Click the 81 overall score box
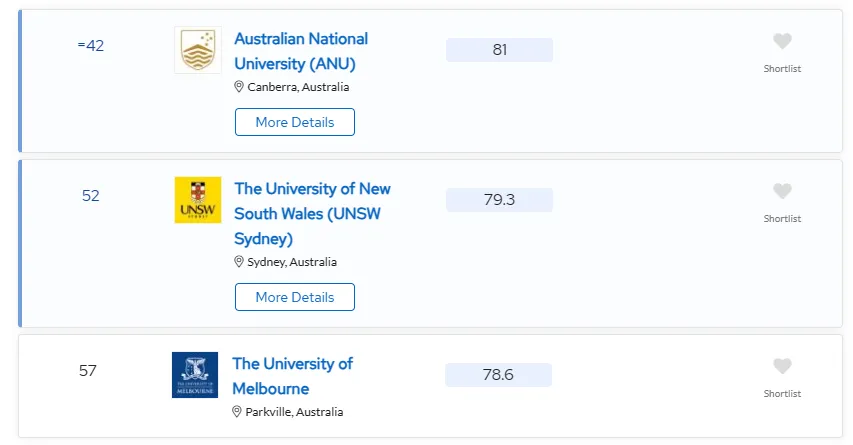Viewport: 853px width, 445px height. (x=499, y=50)
